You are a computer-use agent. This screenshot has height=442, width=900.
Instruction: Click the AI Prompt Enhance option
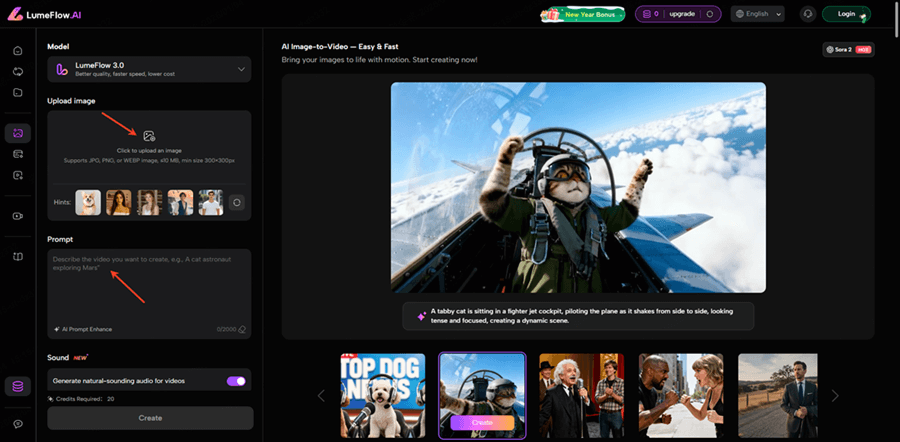pos(85,329)
